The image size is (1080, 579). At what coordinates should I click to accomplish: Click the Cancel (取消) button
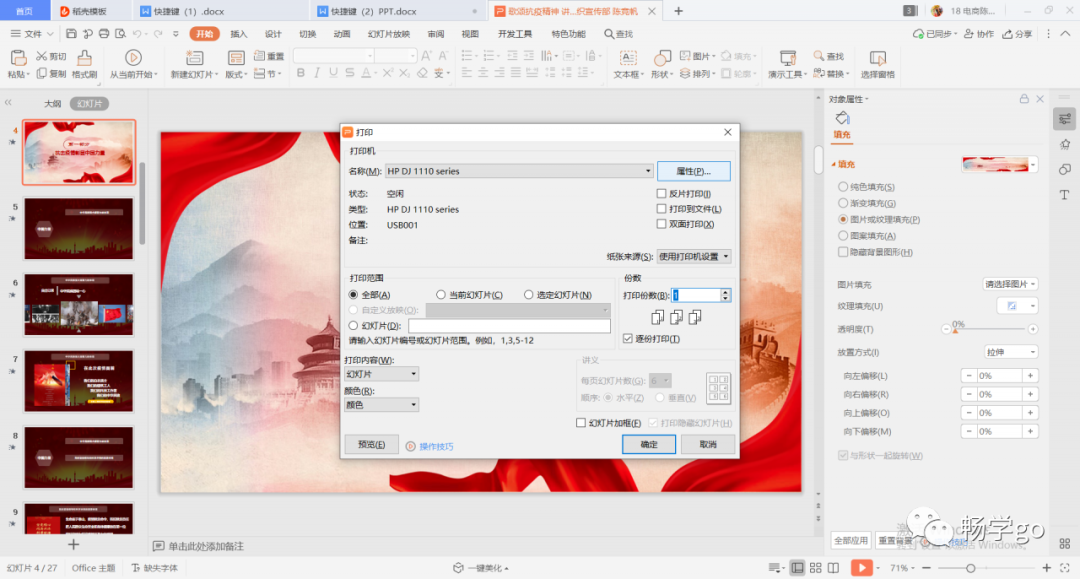[x=708, y=444]
